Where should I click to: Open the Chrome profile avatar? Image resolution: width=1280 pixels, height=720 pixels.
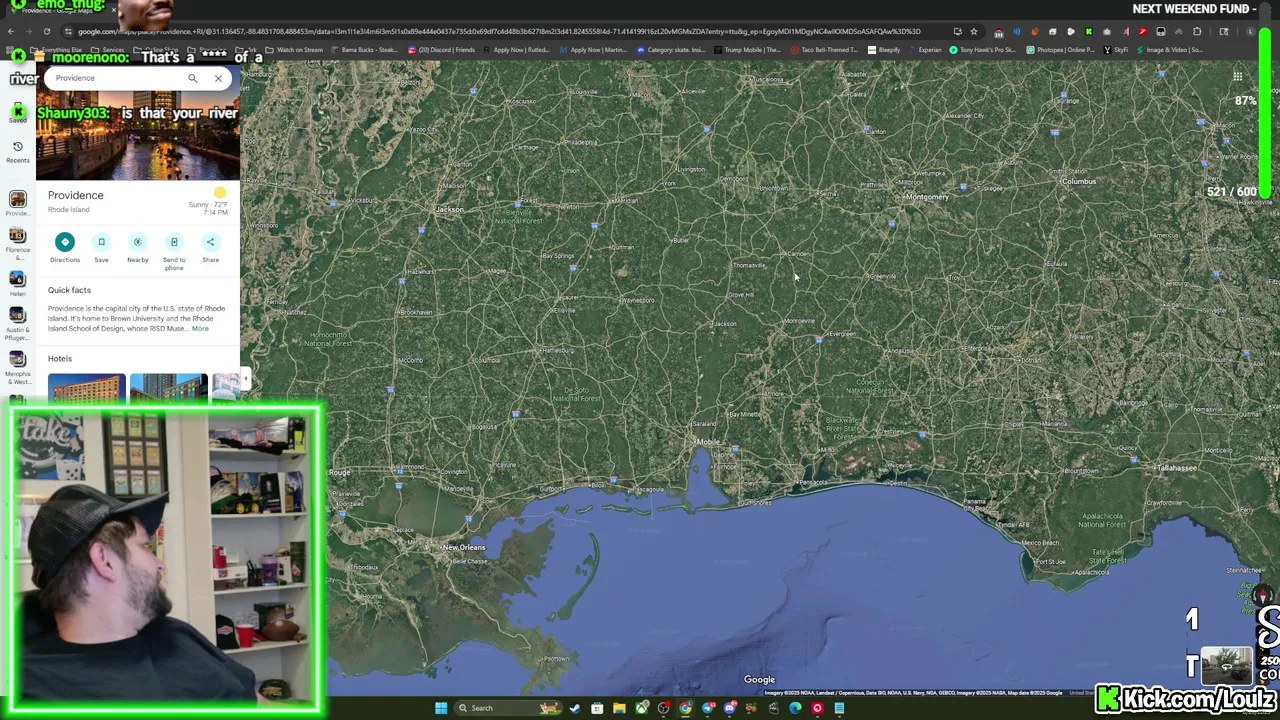1250,31
